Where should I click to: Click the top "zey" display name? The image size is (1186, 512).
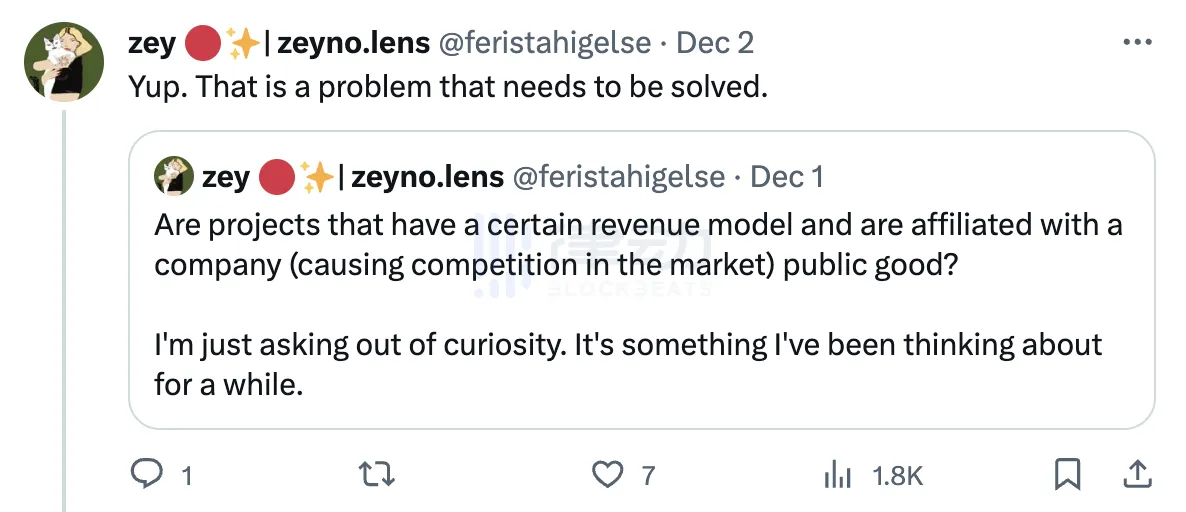[152, 43]
